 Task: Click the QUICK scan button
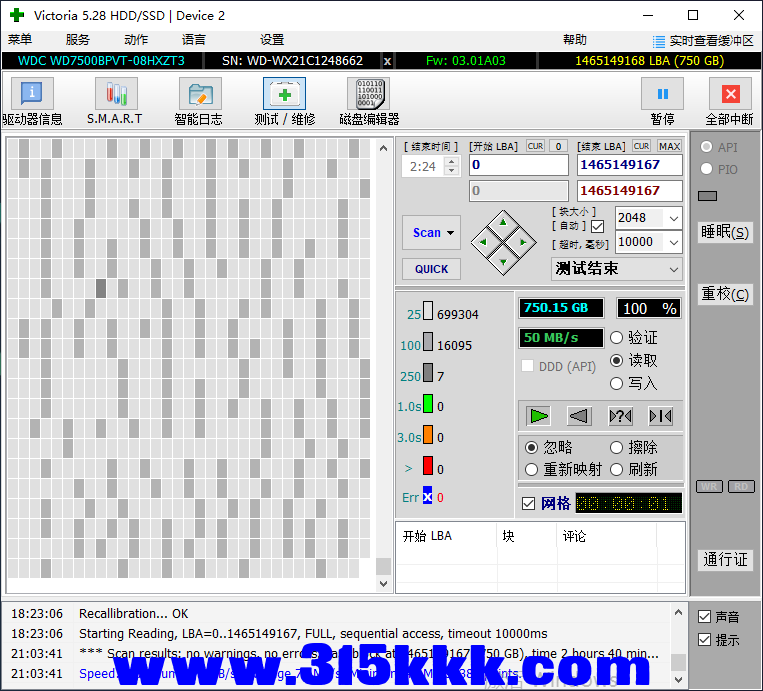click(432, 269)
